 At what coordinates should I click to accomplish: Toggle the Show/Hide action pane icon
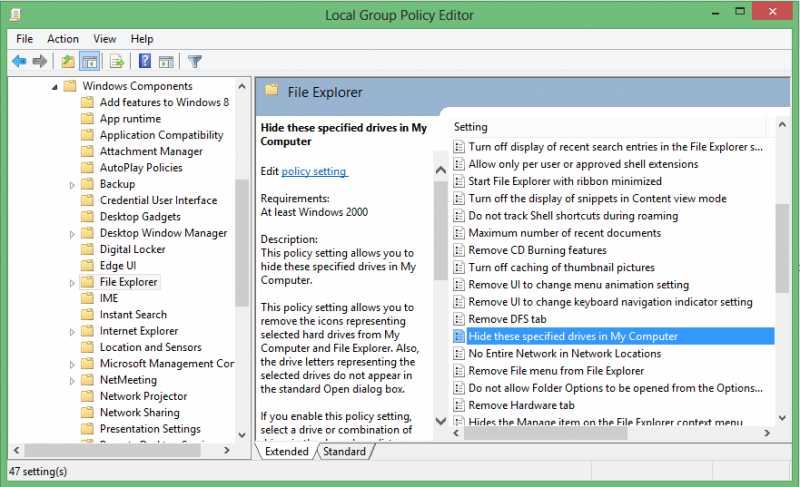click(x=166, y=62)
